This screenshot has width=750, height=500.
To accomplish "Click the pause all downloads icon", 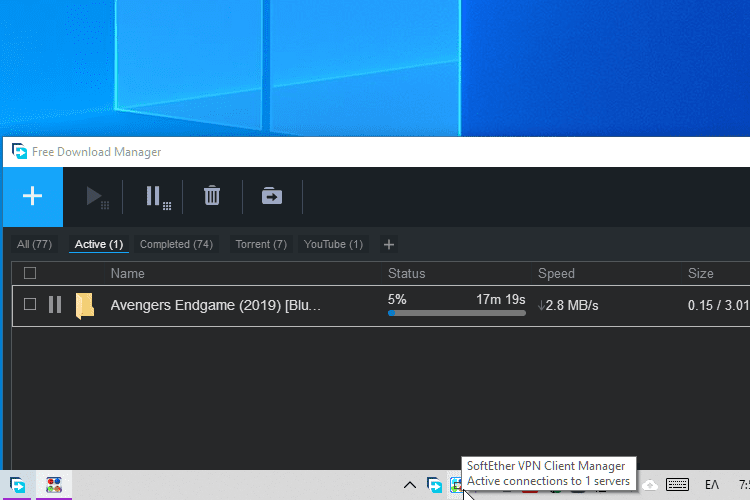I will pos(158,197).
